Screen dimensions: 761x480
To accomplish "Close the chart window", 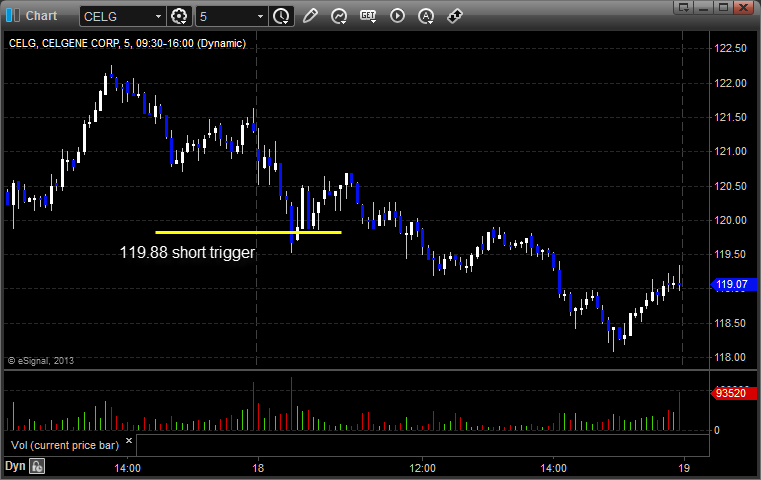I will [743, 7].
